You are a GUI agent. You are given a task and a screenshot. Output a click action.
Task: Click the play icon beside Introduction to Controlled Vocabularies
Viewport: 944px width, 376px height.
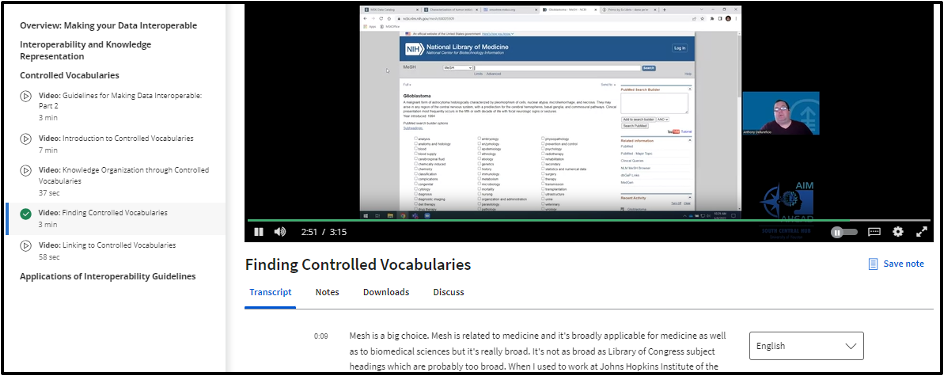click(26, 139)
